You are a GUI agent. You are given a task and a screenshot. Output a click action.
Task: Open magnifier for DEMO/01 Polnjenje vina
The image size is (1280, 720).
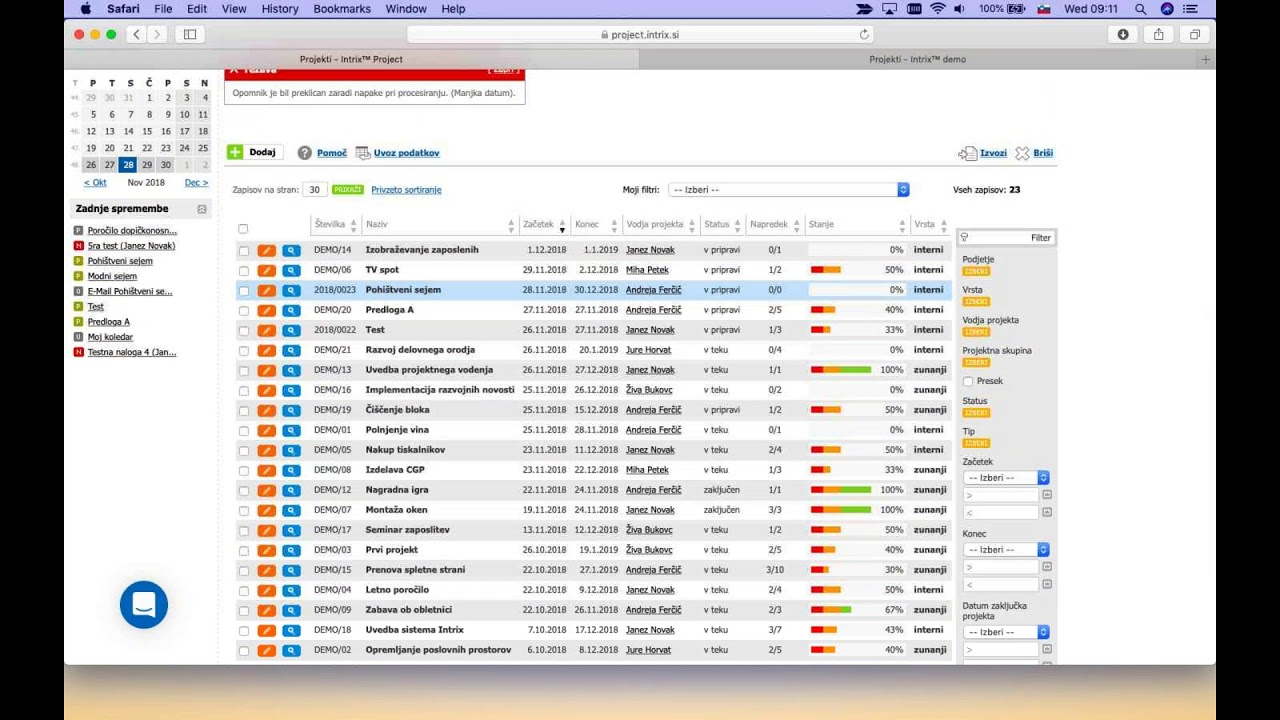[291, 430]
